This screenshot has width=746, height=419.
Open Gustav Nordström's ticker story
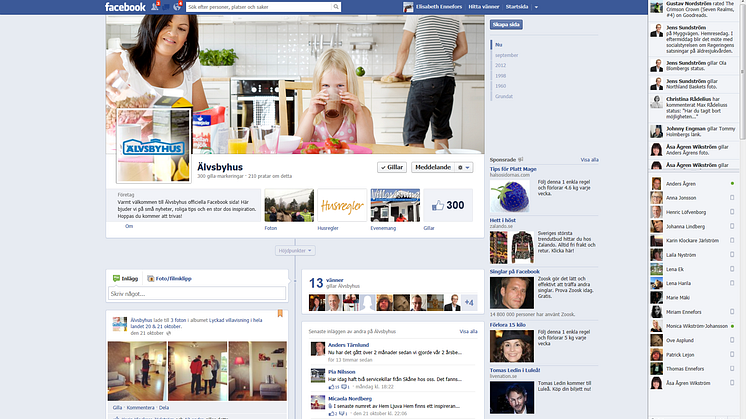point(693,9)
